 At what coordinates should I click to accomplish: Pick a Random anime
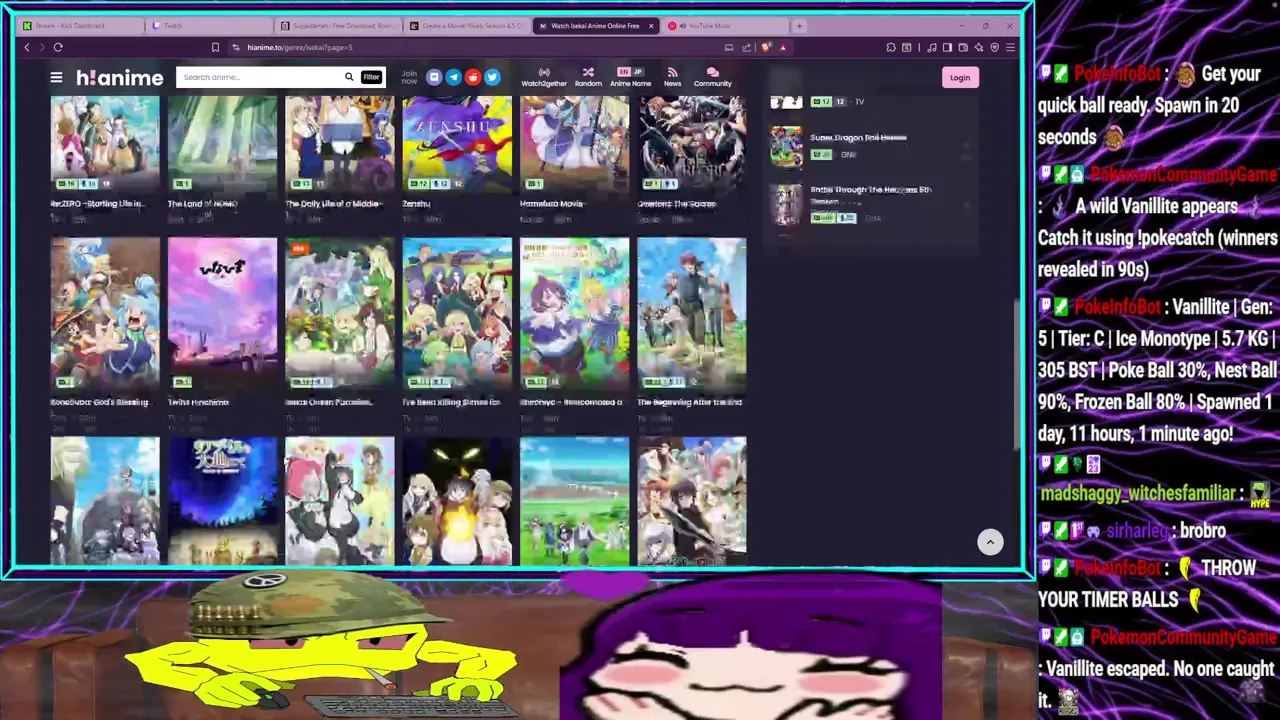[x=588, y=77]
